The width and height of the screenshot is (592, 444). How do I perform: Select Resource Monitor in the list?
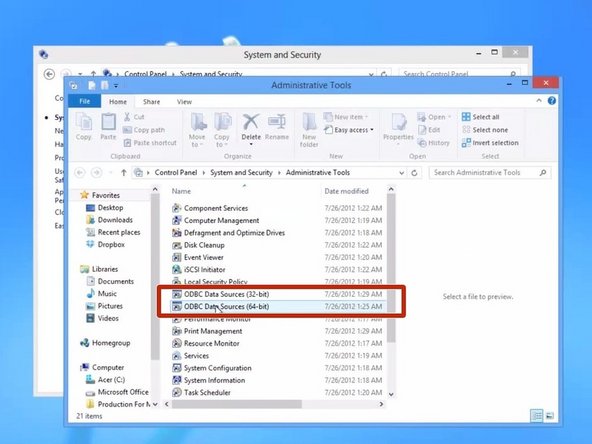point(206,343)
